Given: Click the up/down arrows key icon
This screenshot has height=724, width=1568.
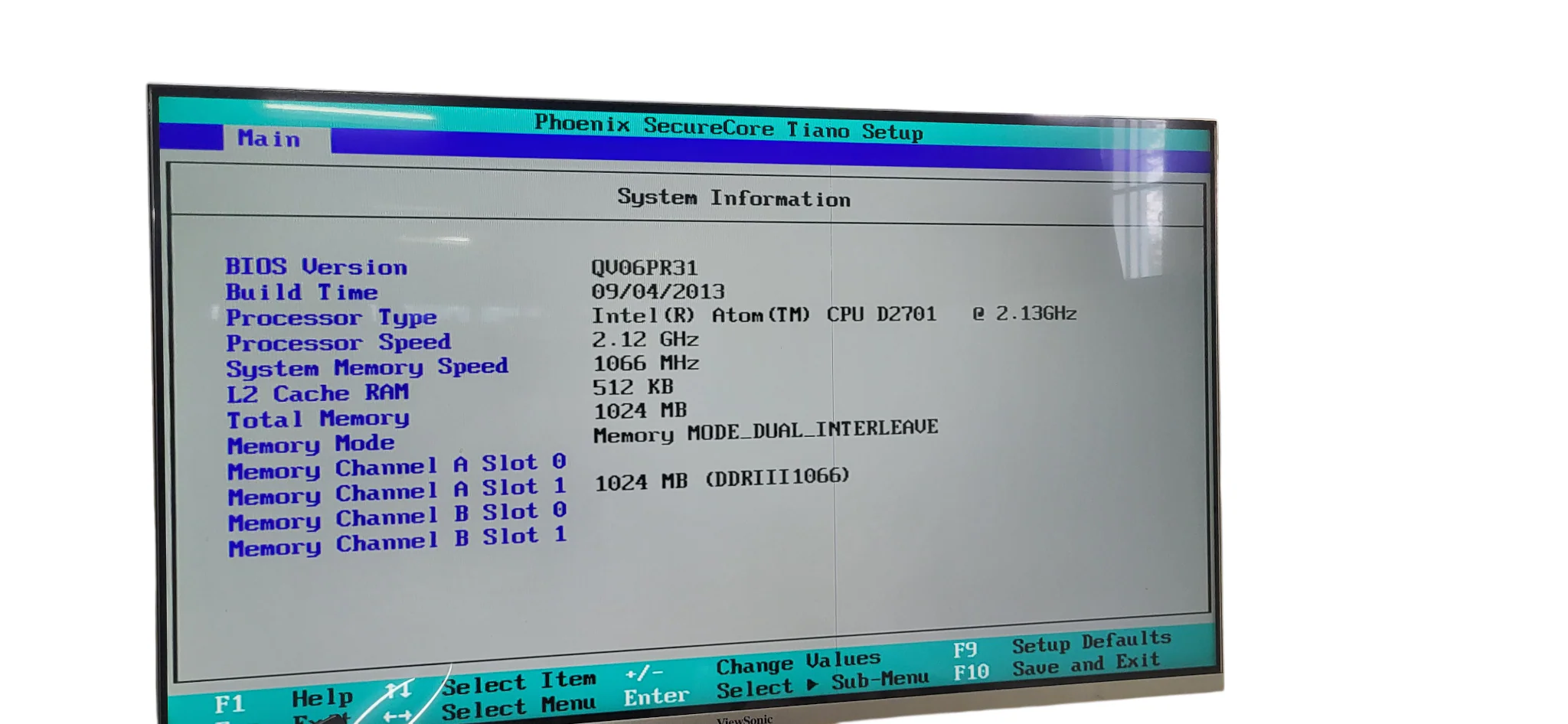Looking at the screenshot, I should tap(398, 690).
